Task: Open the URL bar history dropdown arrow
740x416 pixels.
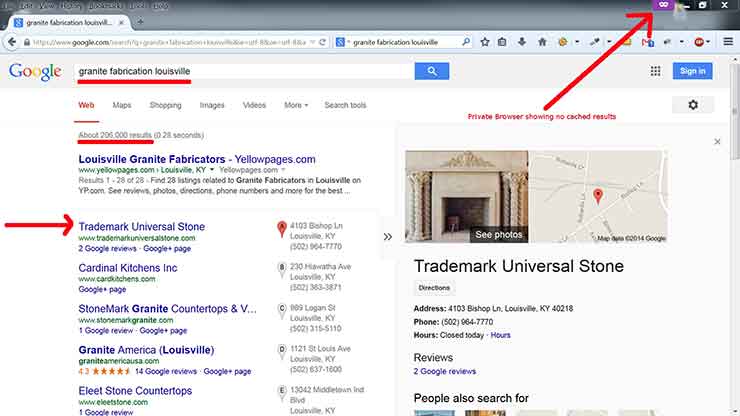Action: [x=312, y=42]
